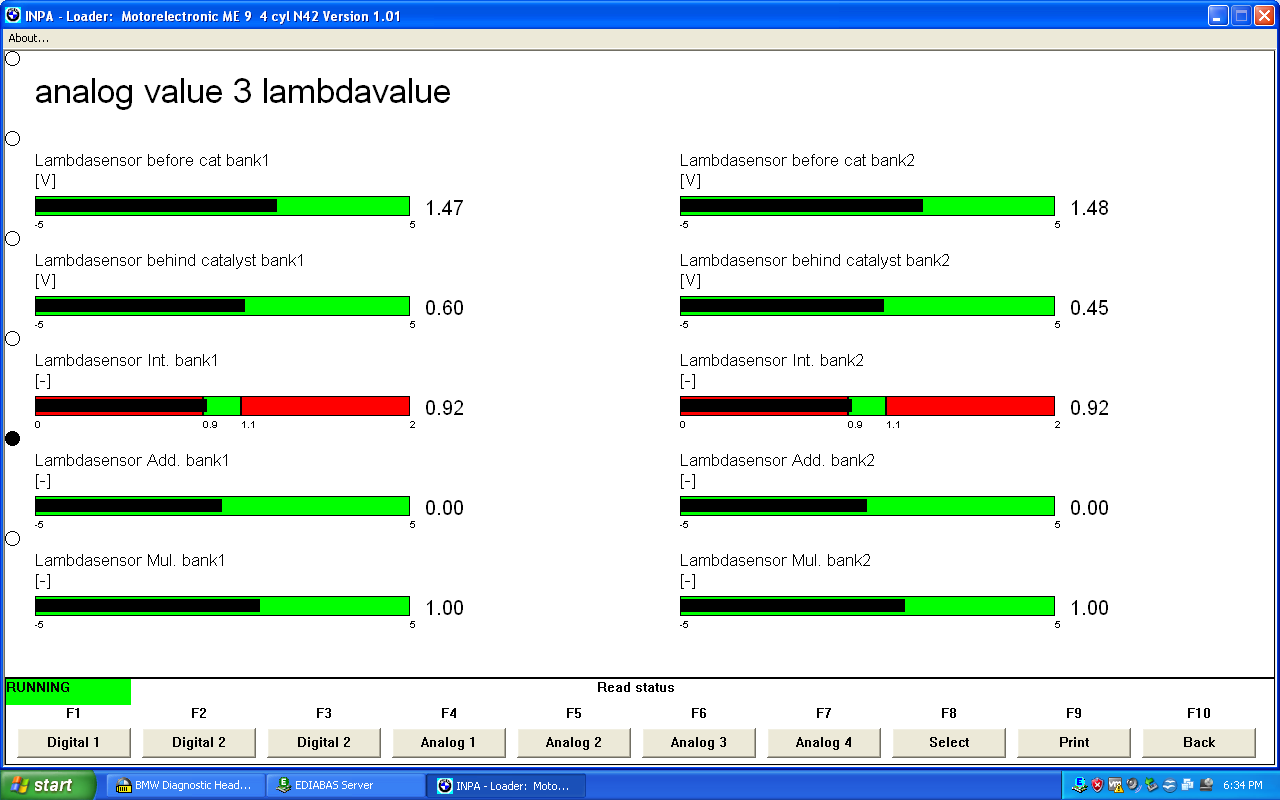The height and width of the screenshot is (800, 1280).
Task: Click the 'analog value 3 lambdavalue' heading
Action: (x=243, y=92)
